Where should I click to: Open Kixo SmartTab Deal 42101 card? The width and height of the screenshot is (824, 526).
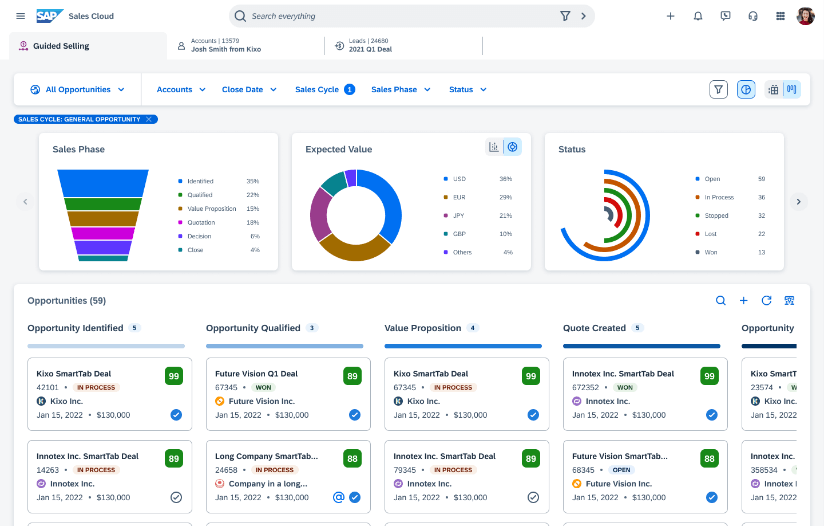click(109, 394)
